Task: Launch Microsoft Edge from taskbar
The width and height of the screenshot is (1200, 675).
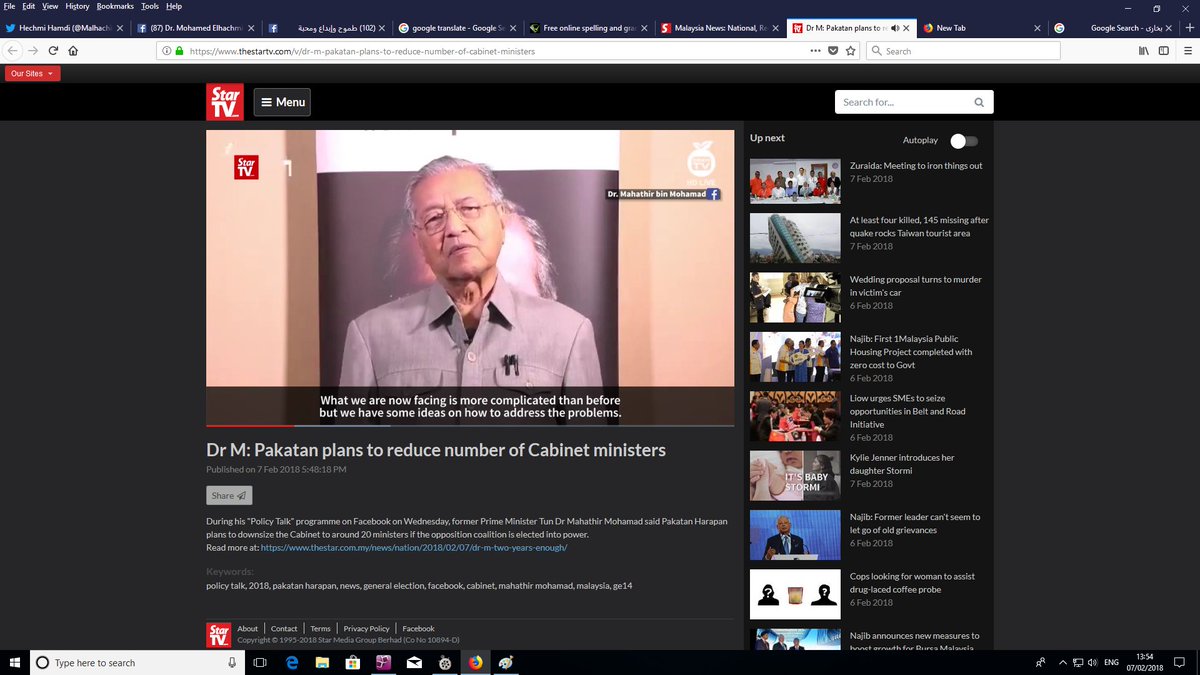Action: (293, 662)
